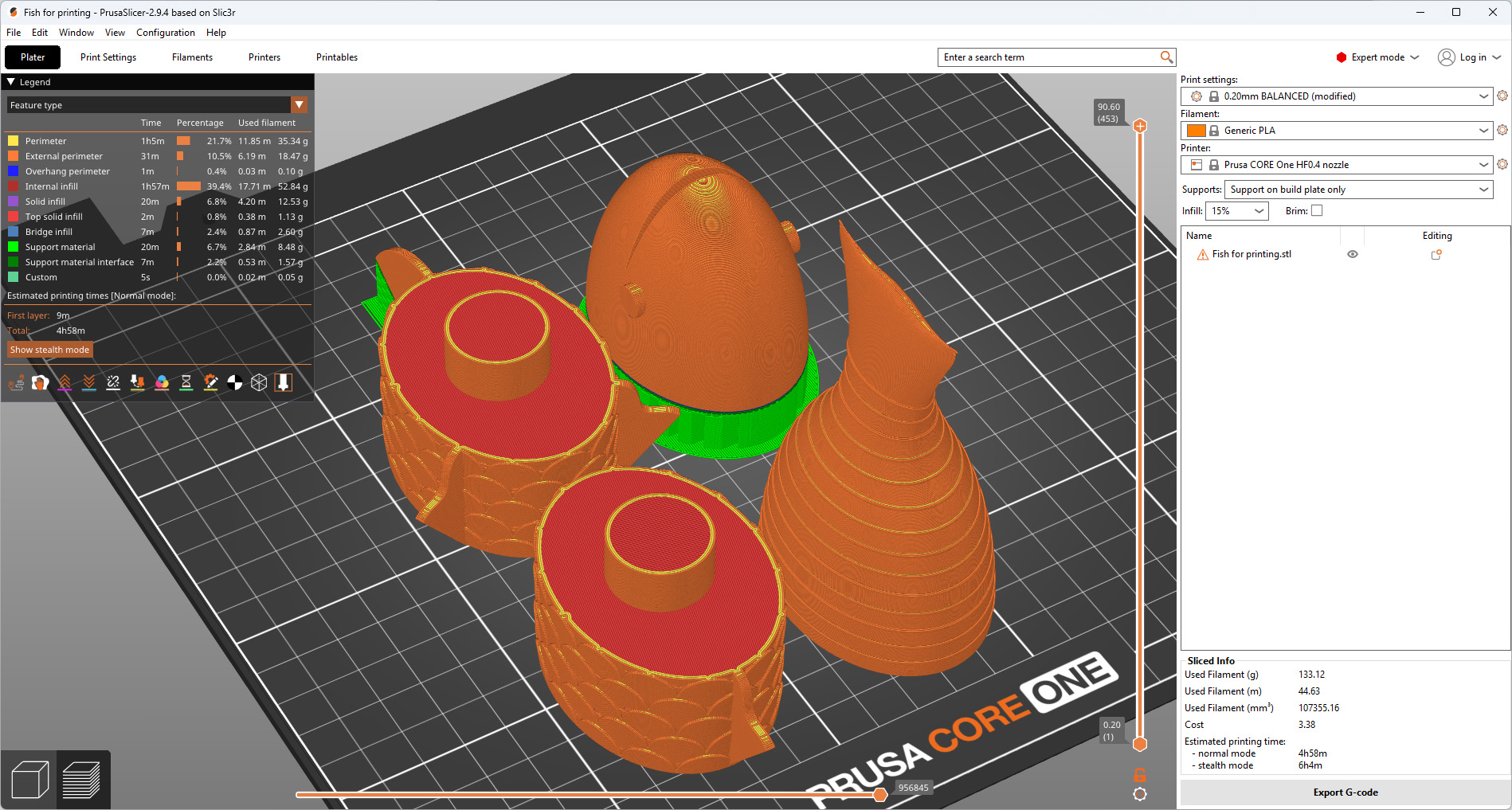Click the Log in user avatar icon
This screenshot has width=1512, height=810.
point(1447,57)
